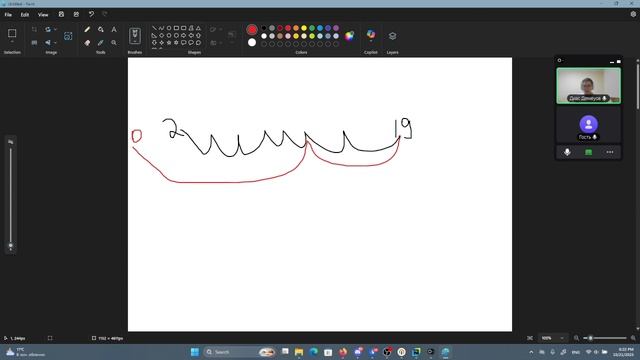Pick the yellow color swatch in top row
Image resolution: width=640 pixels, height=360 pixels.
(x=304, y=28)
